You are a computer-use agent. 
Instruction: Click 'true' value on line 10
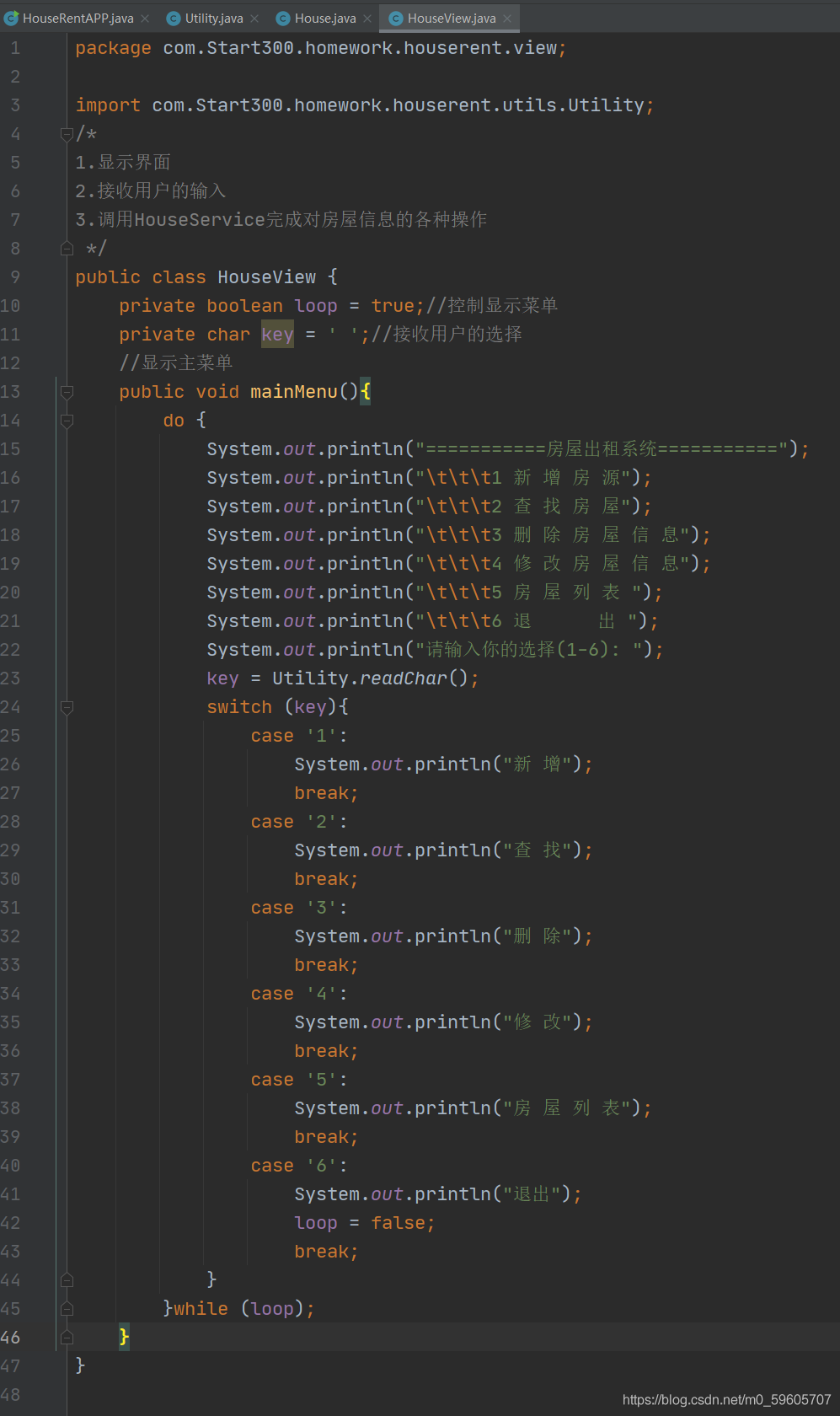(393, 306)
